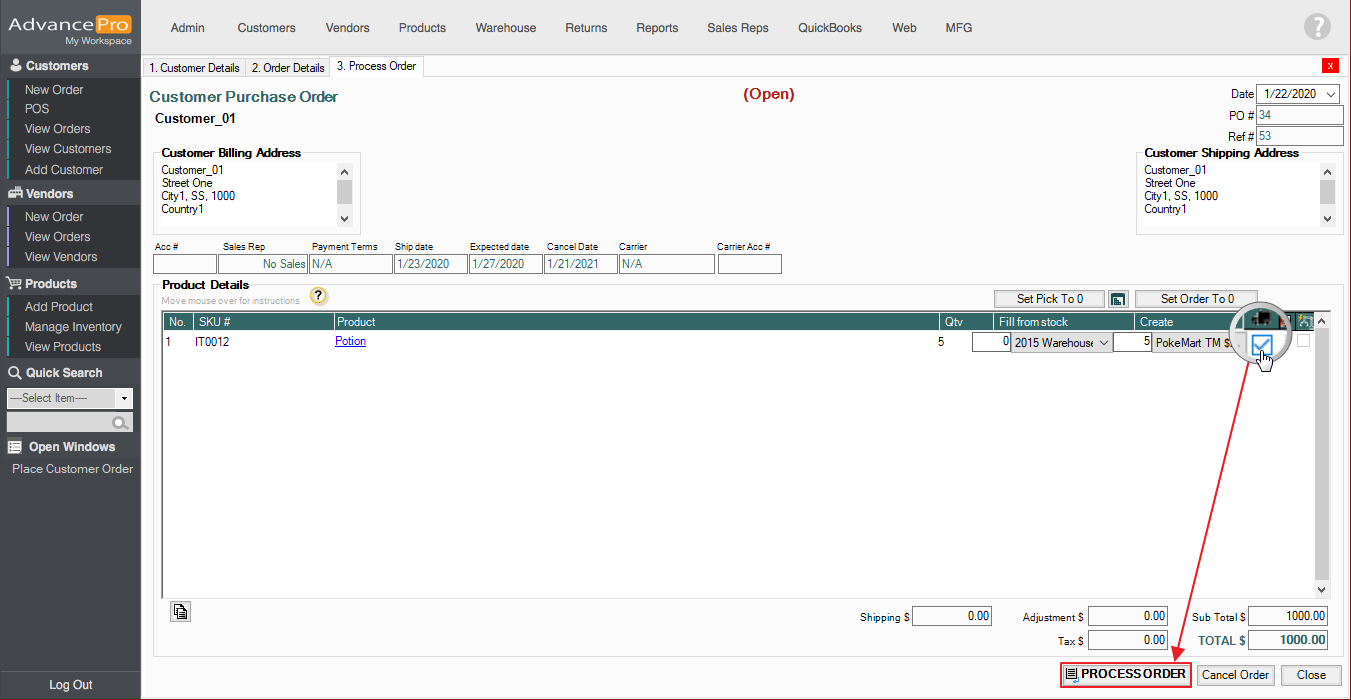
Task: Open the Potion product link
Action: (x=350, y=341)
